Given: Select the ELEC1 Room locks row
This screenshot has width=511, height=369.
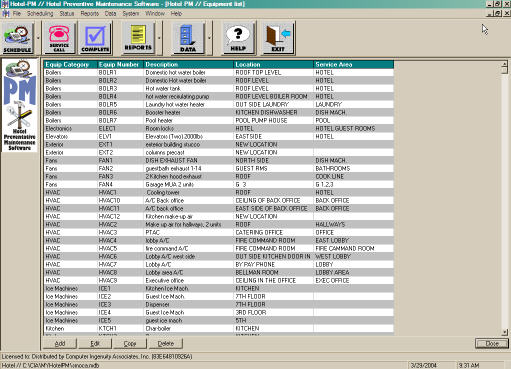Looking at the screenshot, I should (219, 128).
